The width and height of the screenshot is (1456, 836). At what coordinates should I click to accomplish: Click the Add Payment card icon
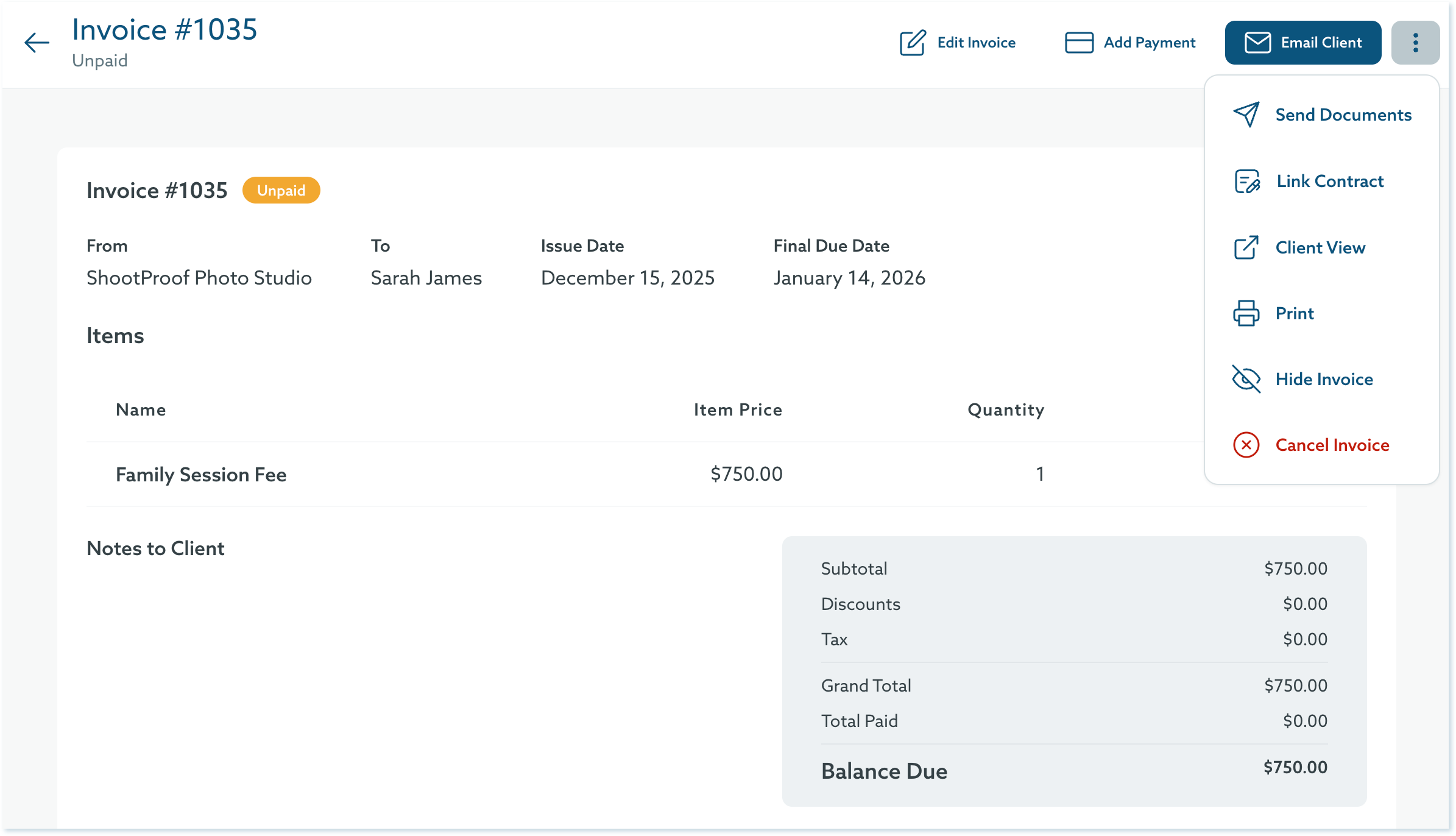pyautogui.click(x=1079, y=43)
